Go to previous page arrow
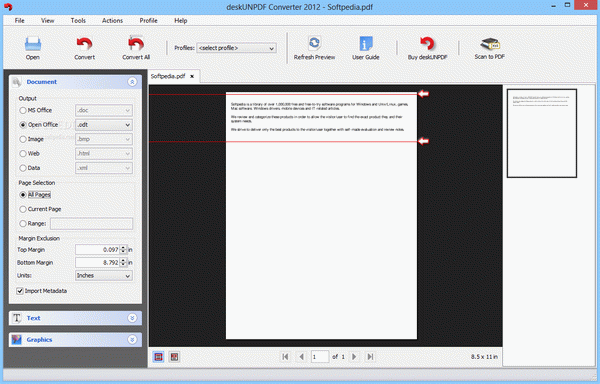 302,357
